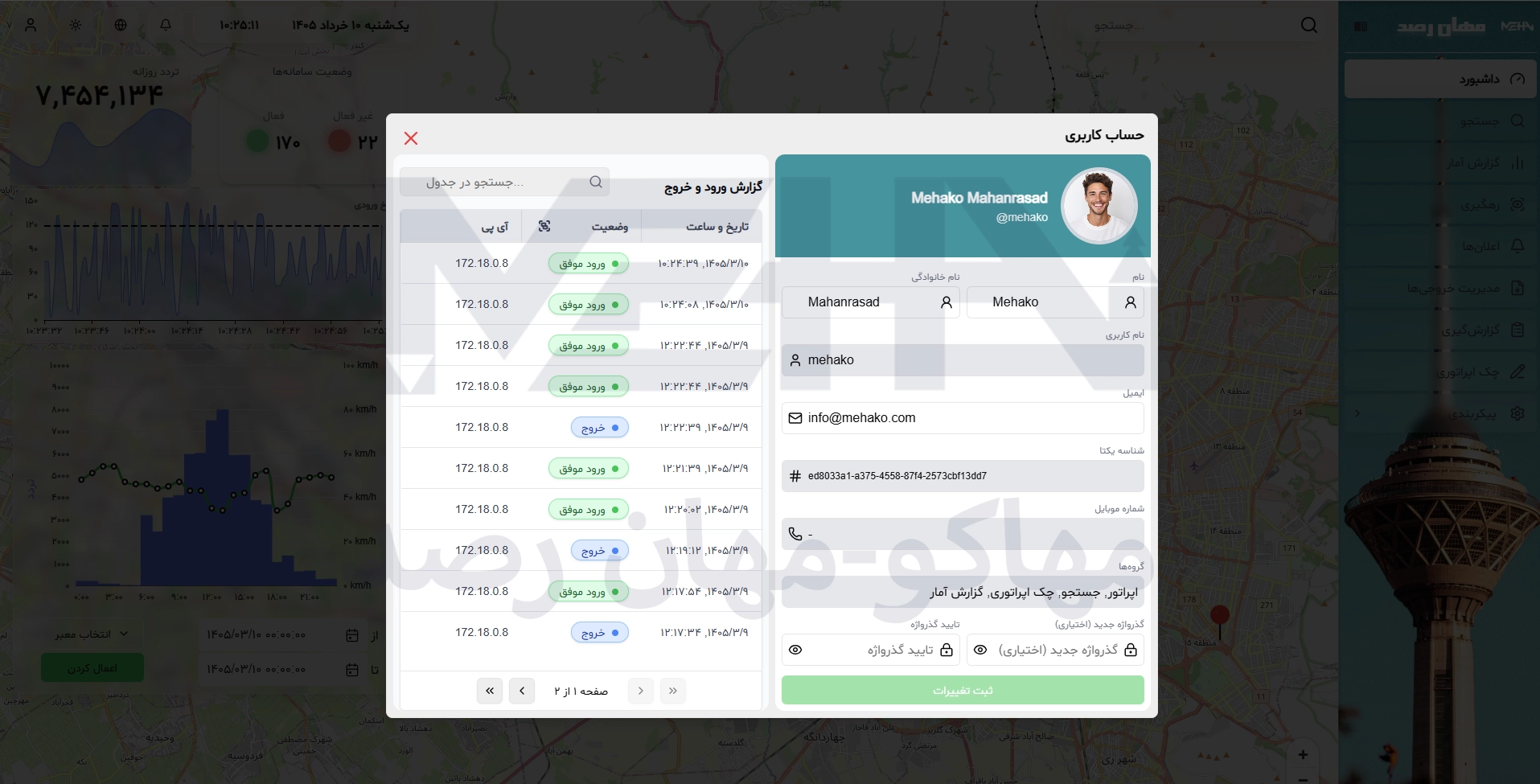Click the globe language icon in the top bar

(121, 25)
